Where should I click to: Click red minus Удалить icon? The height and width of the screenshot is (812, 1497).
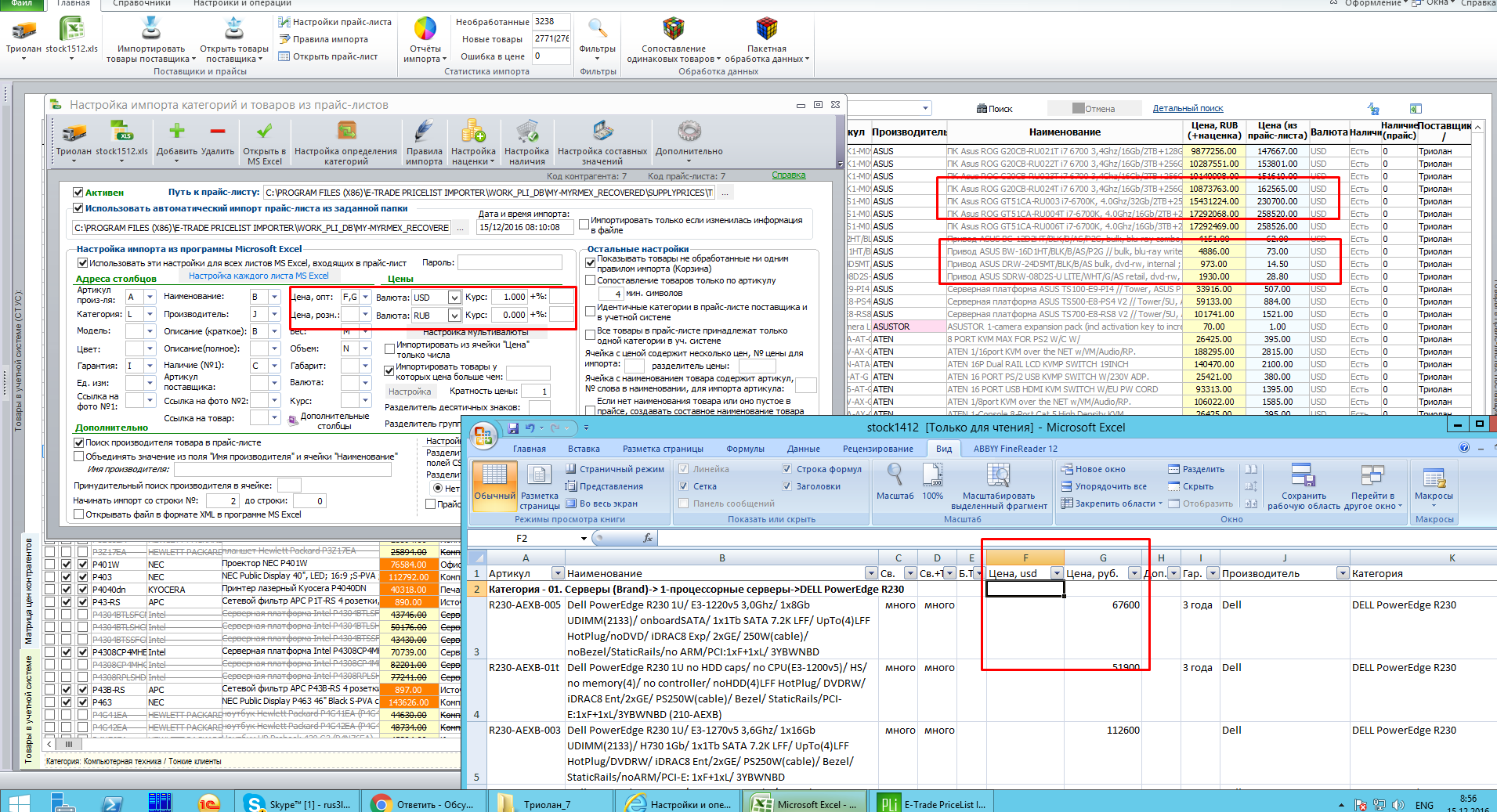(218, 131)
